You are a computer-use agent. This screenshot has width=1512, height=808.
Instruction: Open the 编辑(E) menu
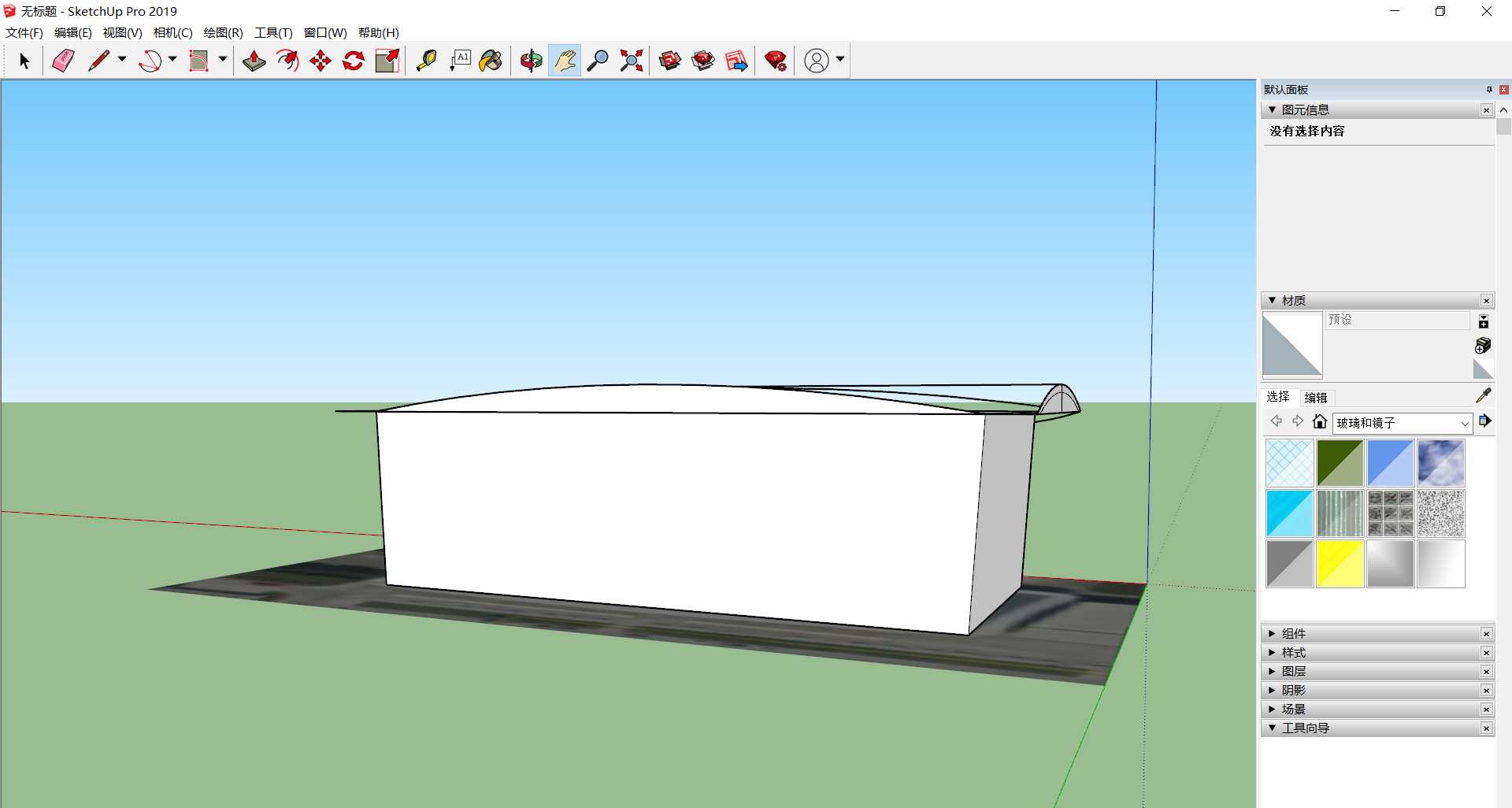pyautogui.click(x=73, y=32)
